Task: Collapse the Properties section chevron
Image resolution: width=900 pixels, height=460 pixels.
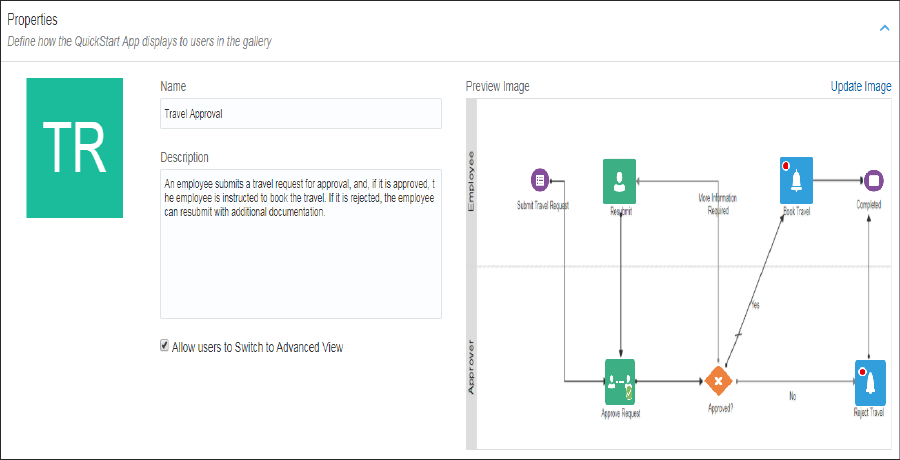Action: 883,28
